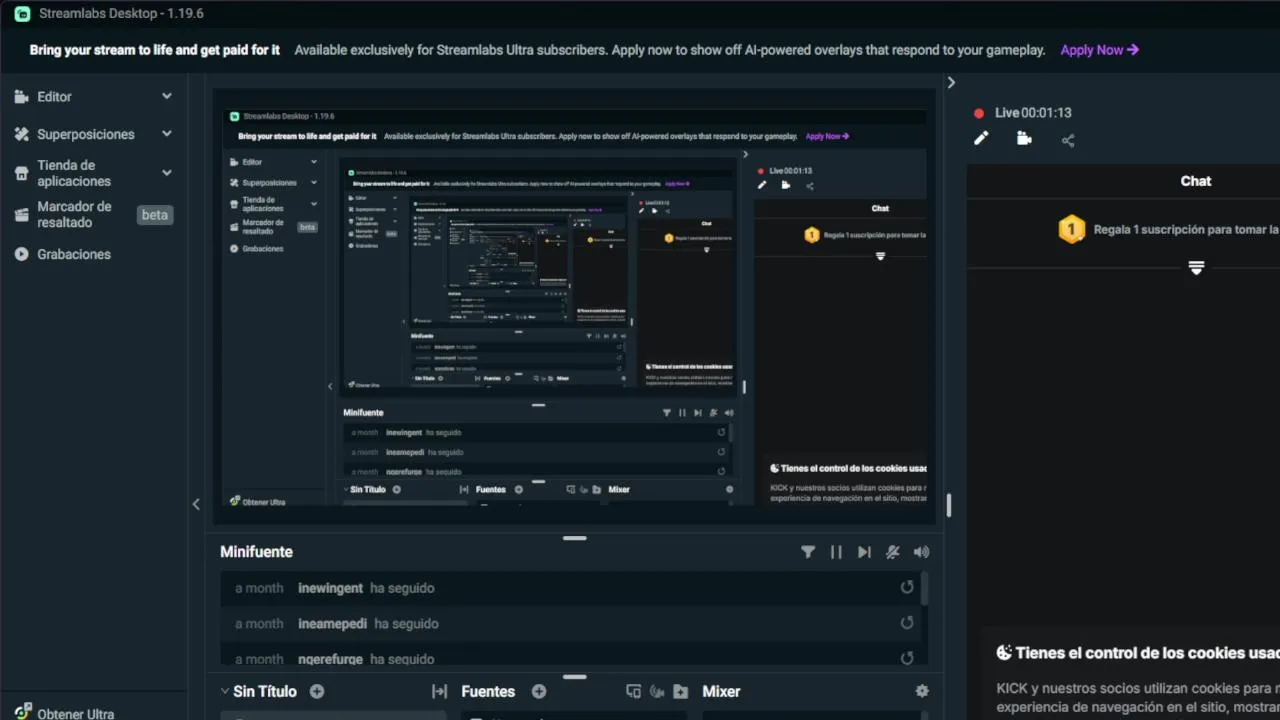Toggle mute event sounds in Minifuente
The height and width of the screenshot is (720, 1280).
pos(893,552)
